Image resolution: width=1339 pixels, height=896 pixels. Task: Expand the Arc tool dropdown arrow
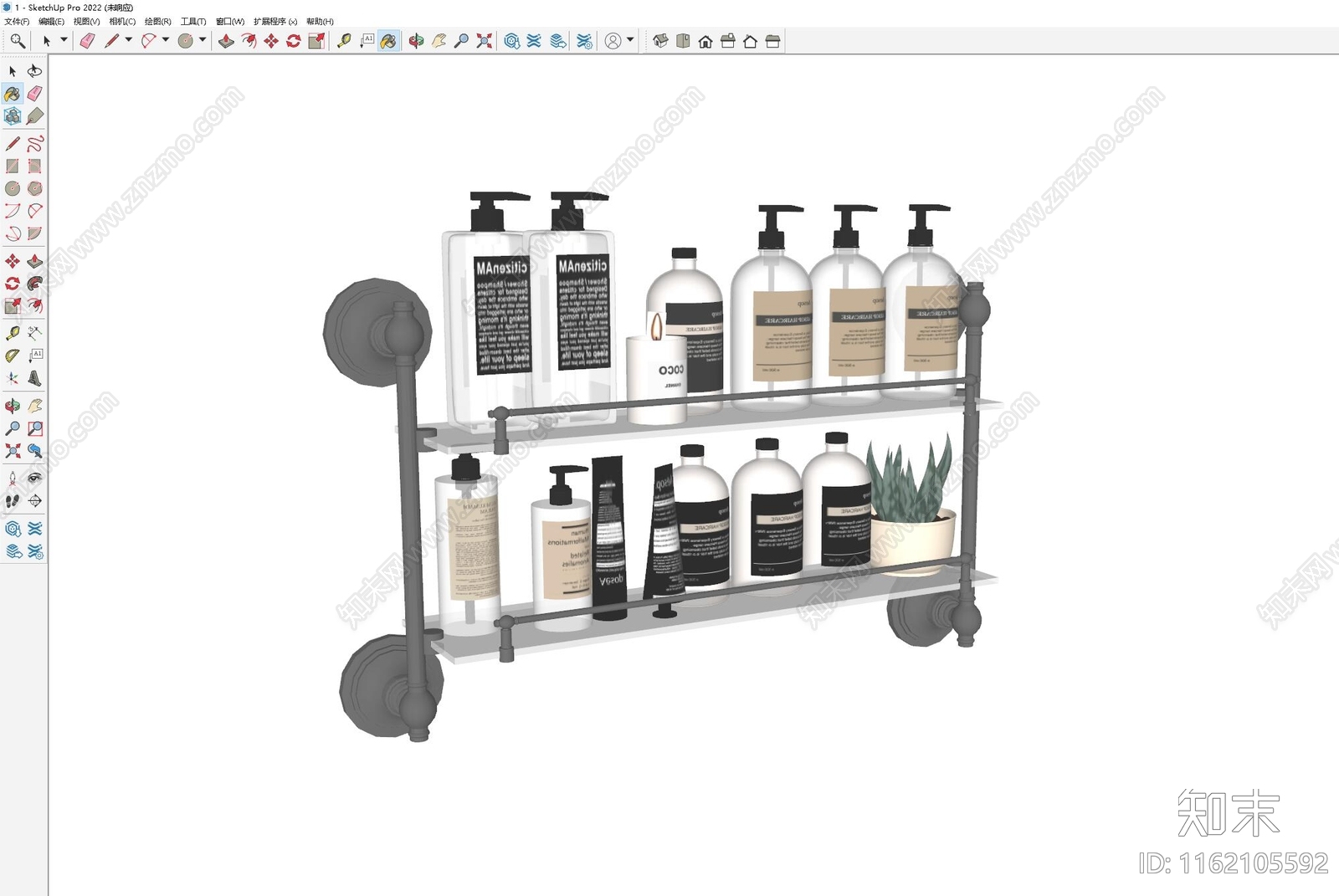point(166,40)
